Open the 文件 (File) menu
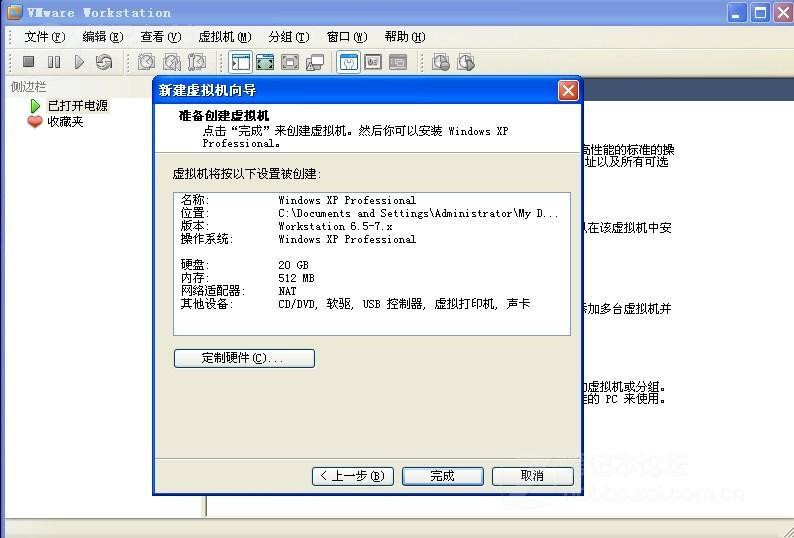 click(x=44, y=37)
